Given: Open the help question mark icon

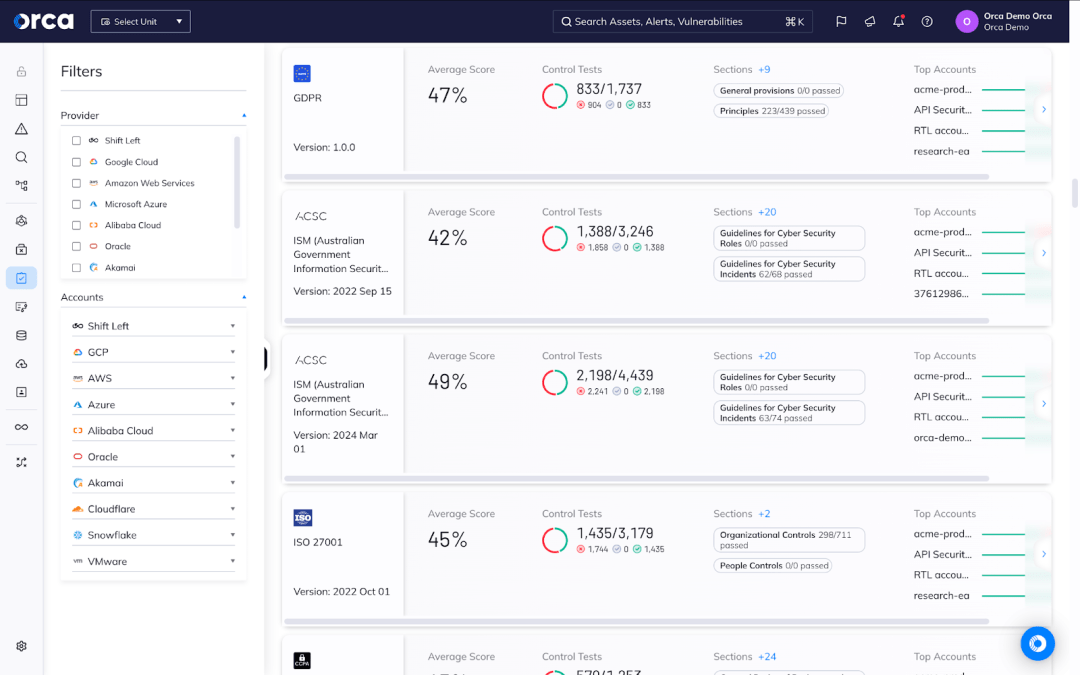Looking at the screenshot, I should (x=927, y=21).
